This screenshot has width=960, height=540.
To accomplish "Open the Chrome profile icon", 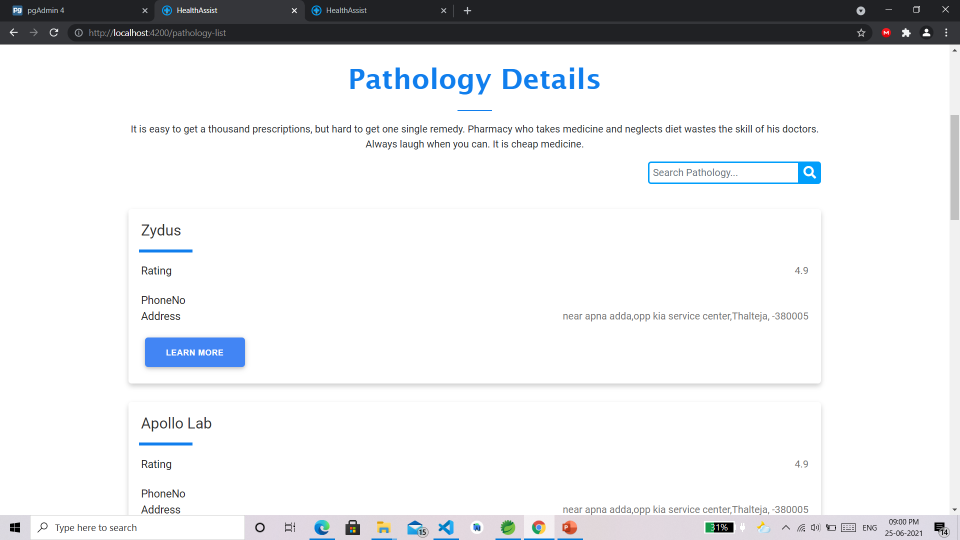I will [x=926, y=33].
